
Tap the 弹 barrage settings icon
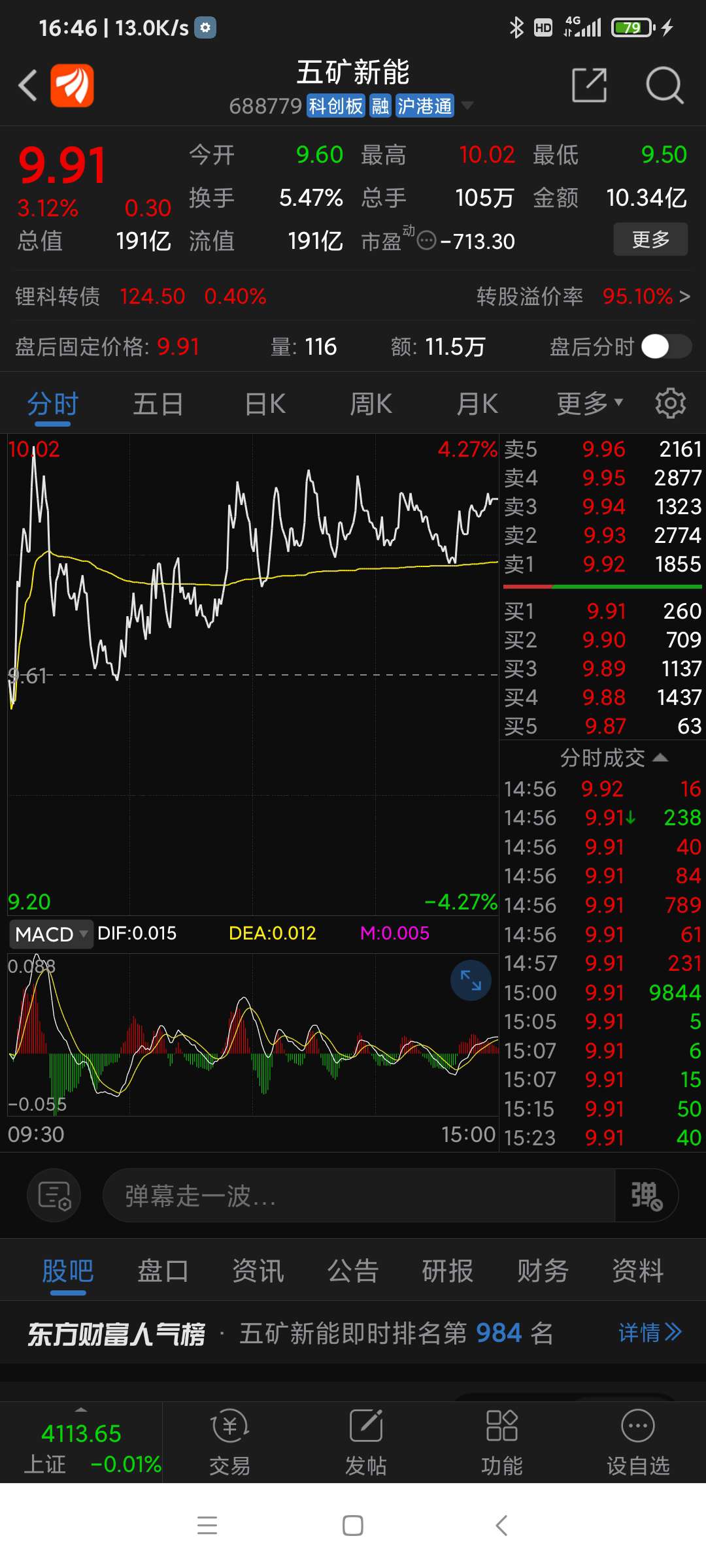point(647,1196)
